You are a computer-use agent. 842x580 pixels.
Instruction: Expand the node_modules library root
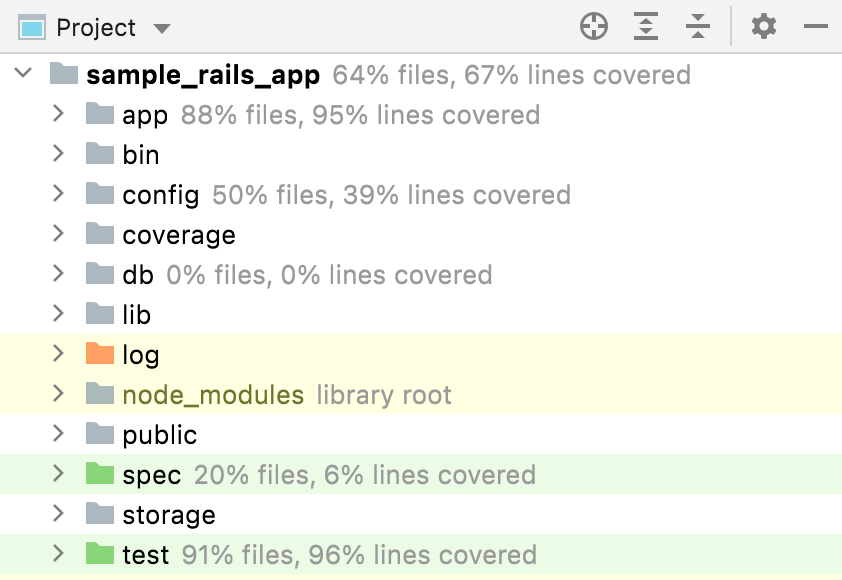pyautogui.click(x=58, y=394)
